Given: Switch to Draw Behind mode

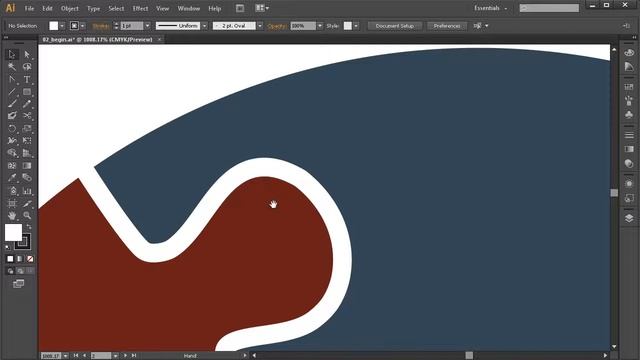Looking at the screenshot, I should (x=20, y=271).
